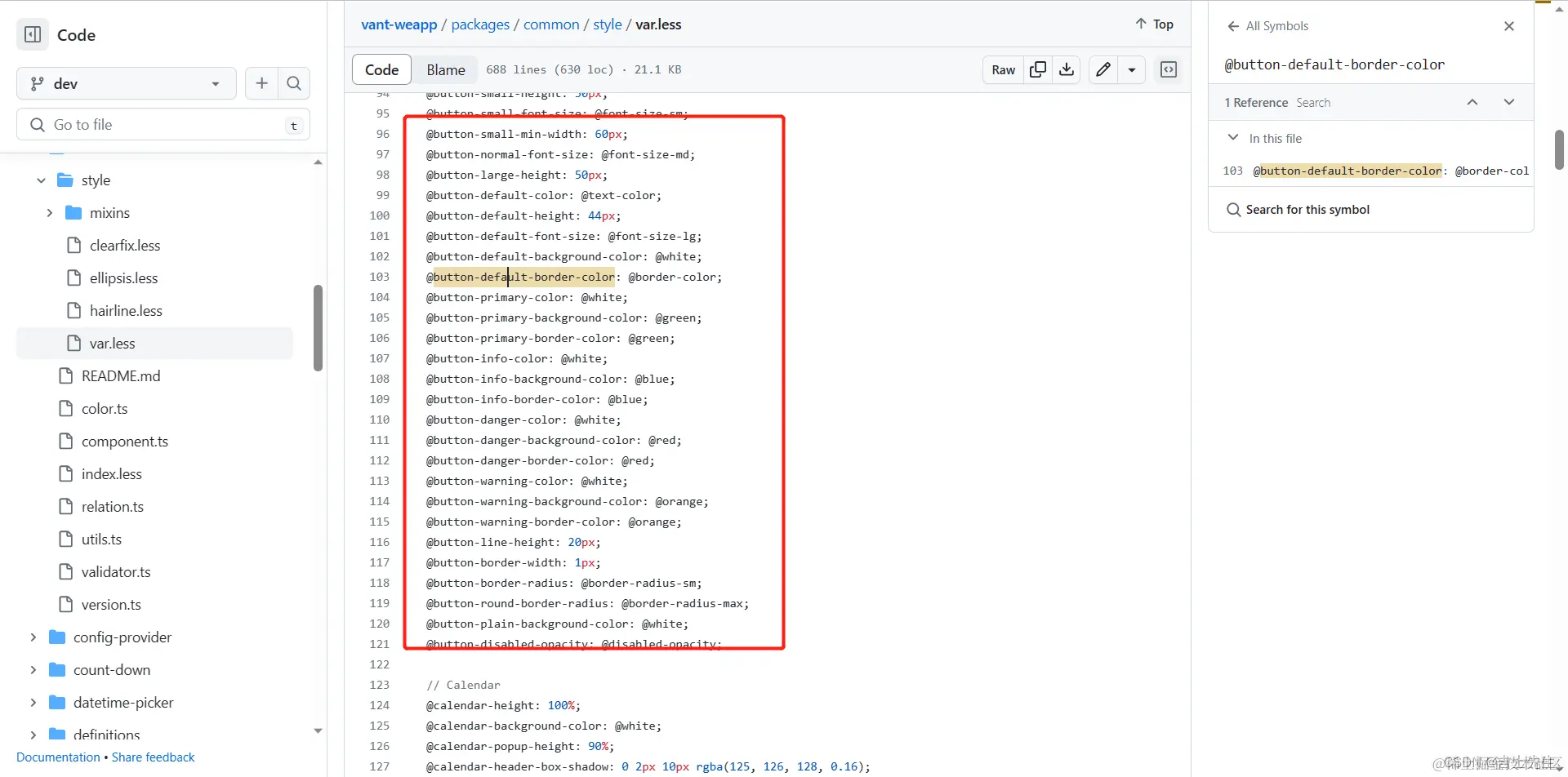Open the Share feedback link

[153, 757]
